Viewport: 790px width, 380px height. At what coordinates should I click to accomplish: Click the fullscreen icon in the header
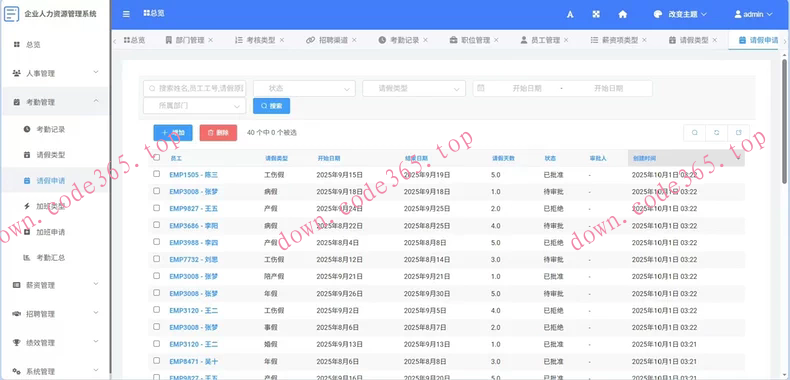596,15
